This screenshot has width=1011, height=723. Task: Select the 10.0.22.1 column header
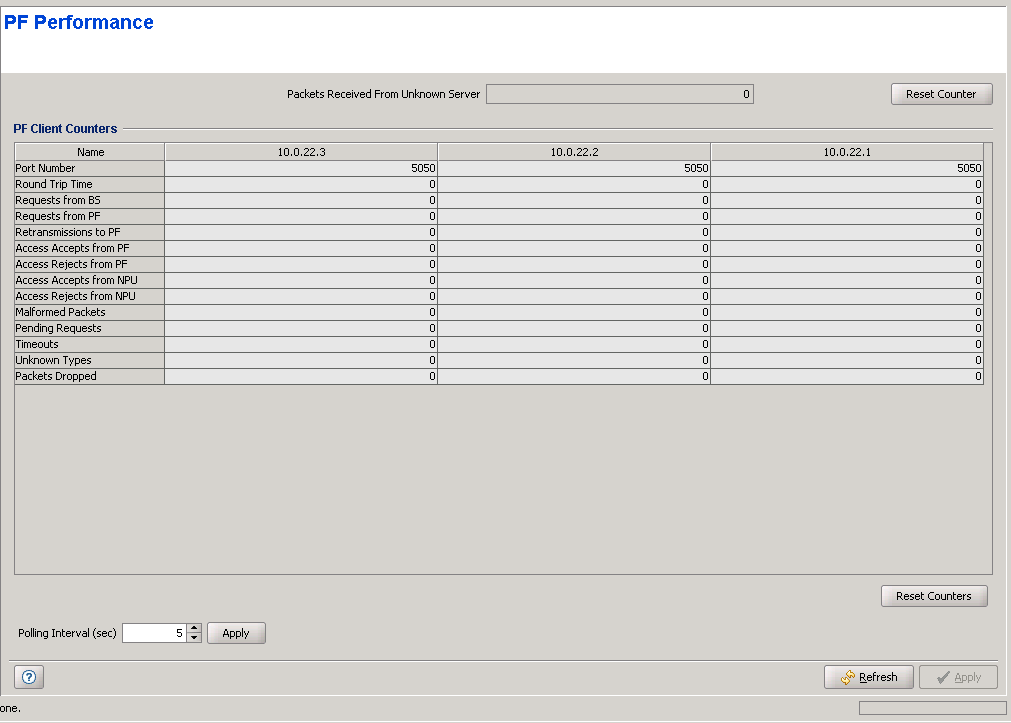(x=846, y=152)
